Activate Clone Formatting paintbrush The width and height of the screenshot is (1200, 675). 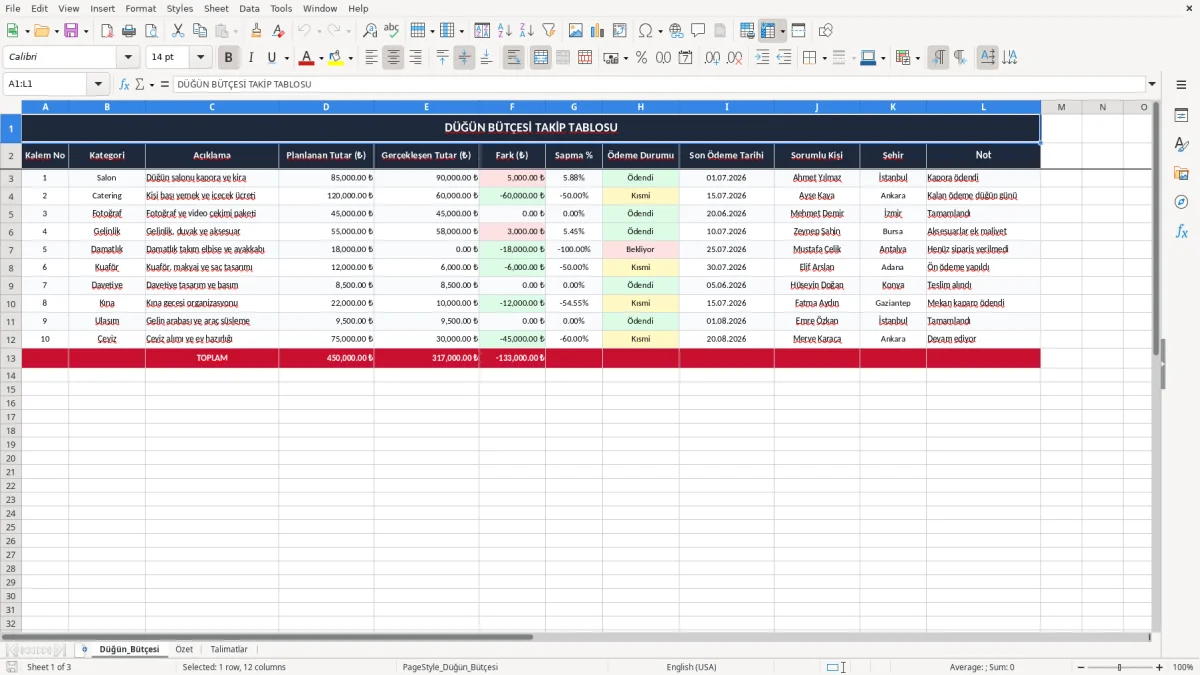[256, 31]
